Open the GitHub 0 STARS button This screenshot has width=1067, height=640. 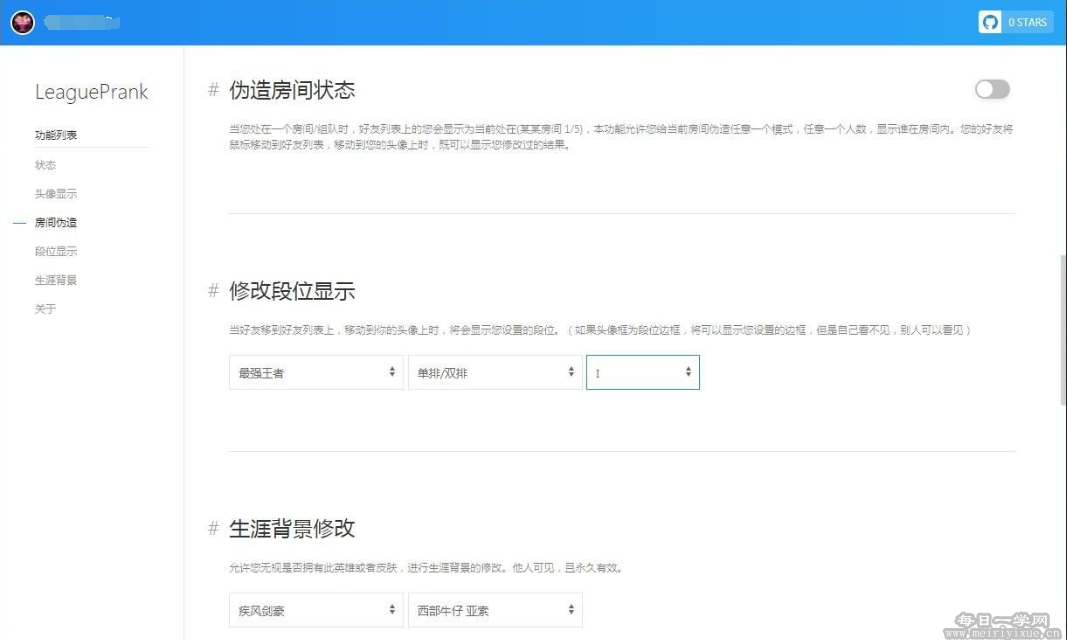pos(1015,22)
